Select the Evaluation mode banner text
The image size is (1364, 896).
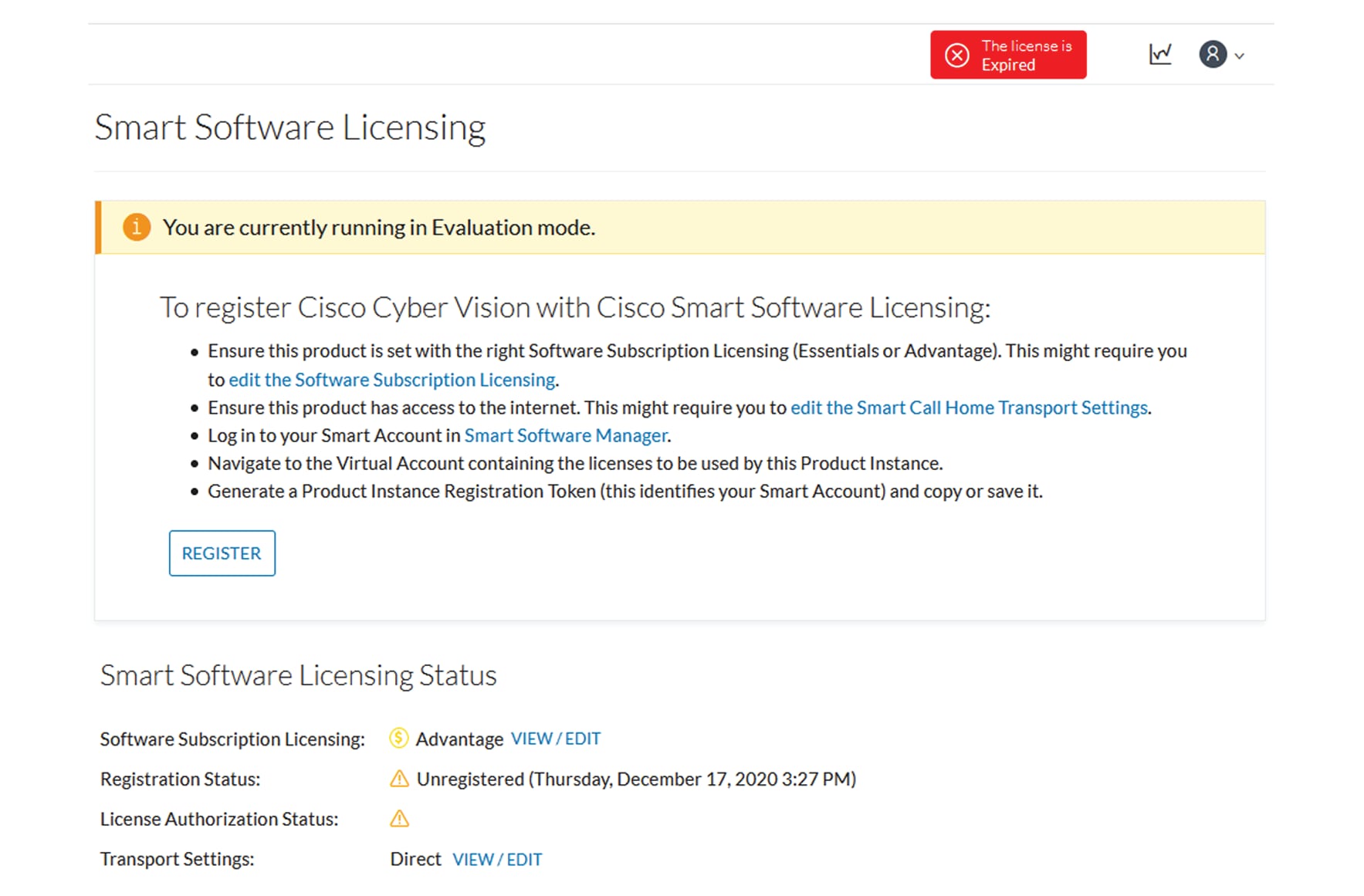click(379, 228)
